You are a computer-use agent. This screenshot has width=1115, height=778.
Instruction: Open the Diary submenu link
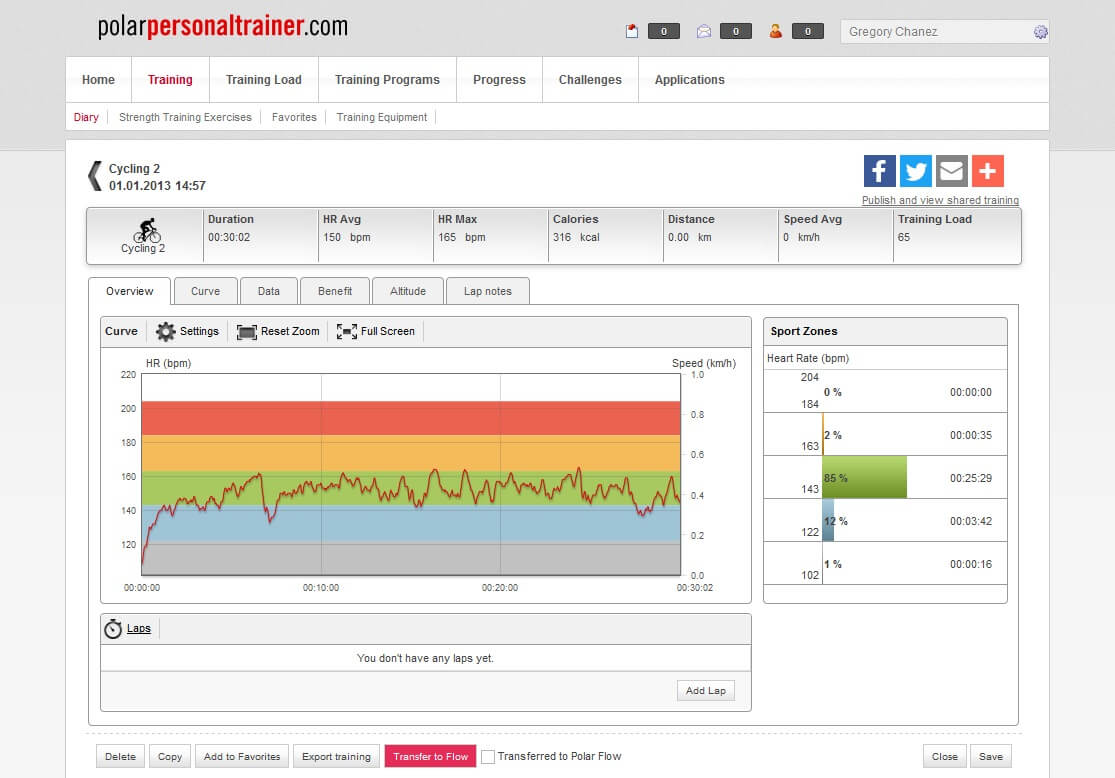[x=86, y=117]
